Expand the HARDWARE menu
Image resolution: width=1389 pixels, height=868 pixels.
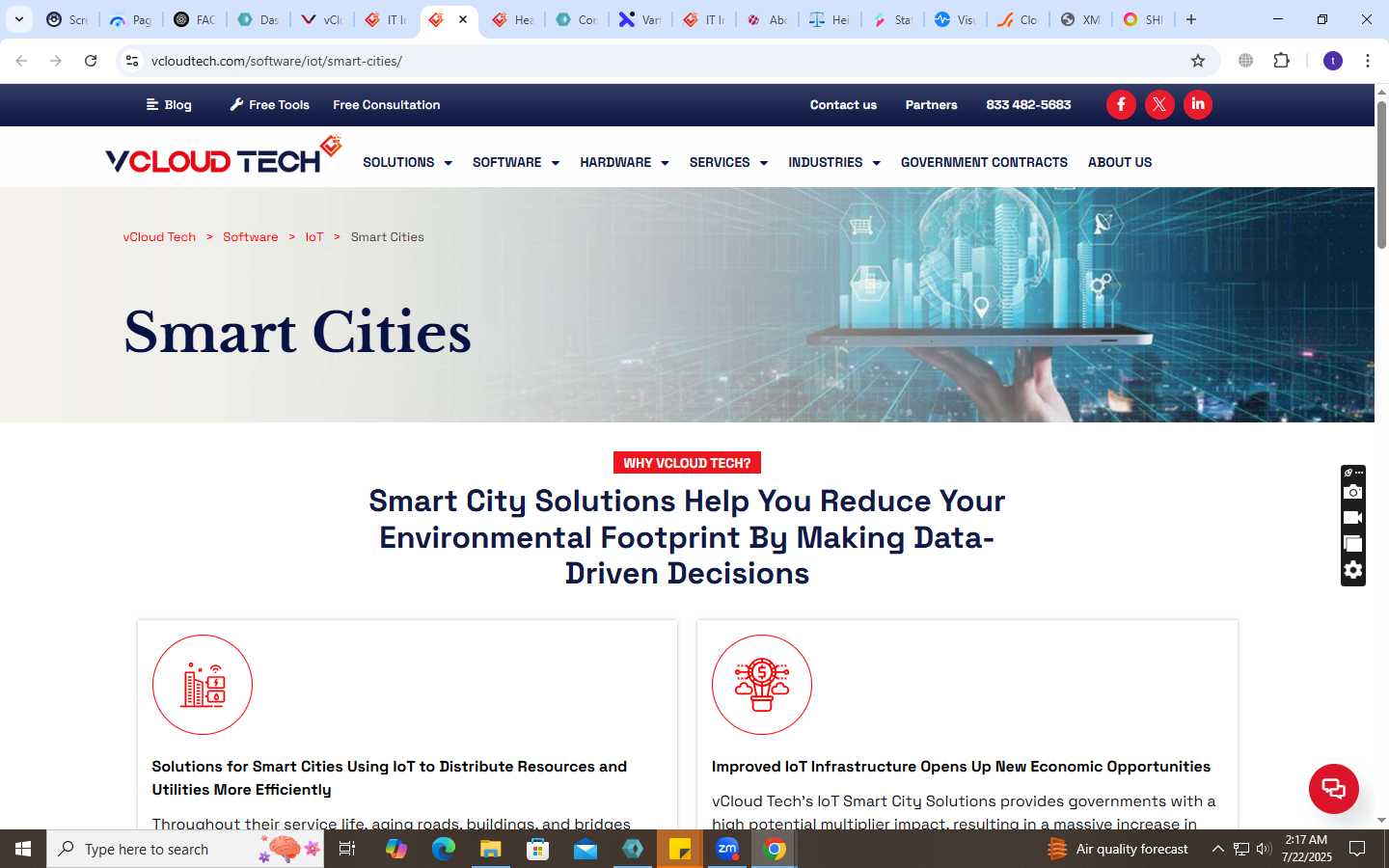pos(624,162)
